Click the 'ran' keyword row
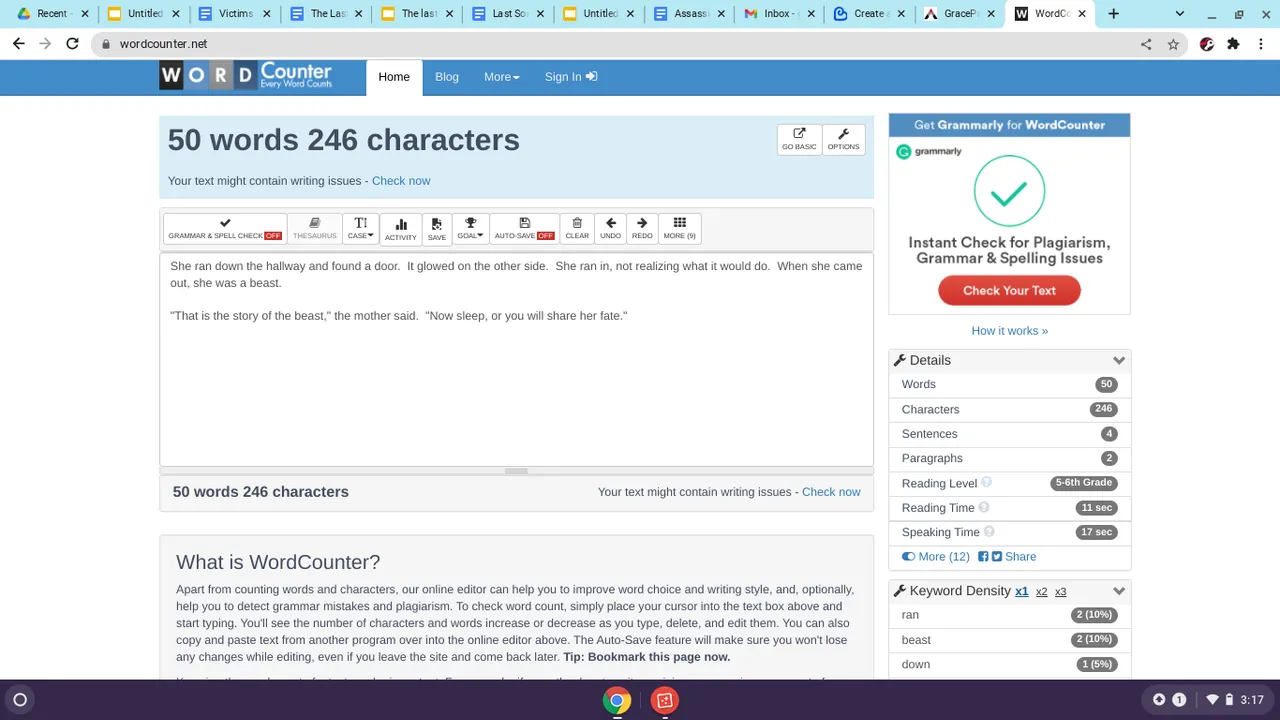 pyautogui.click(x=1010, y=615)
